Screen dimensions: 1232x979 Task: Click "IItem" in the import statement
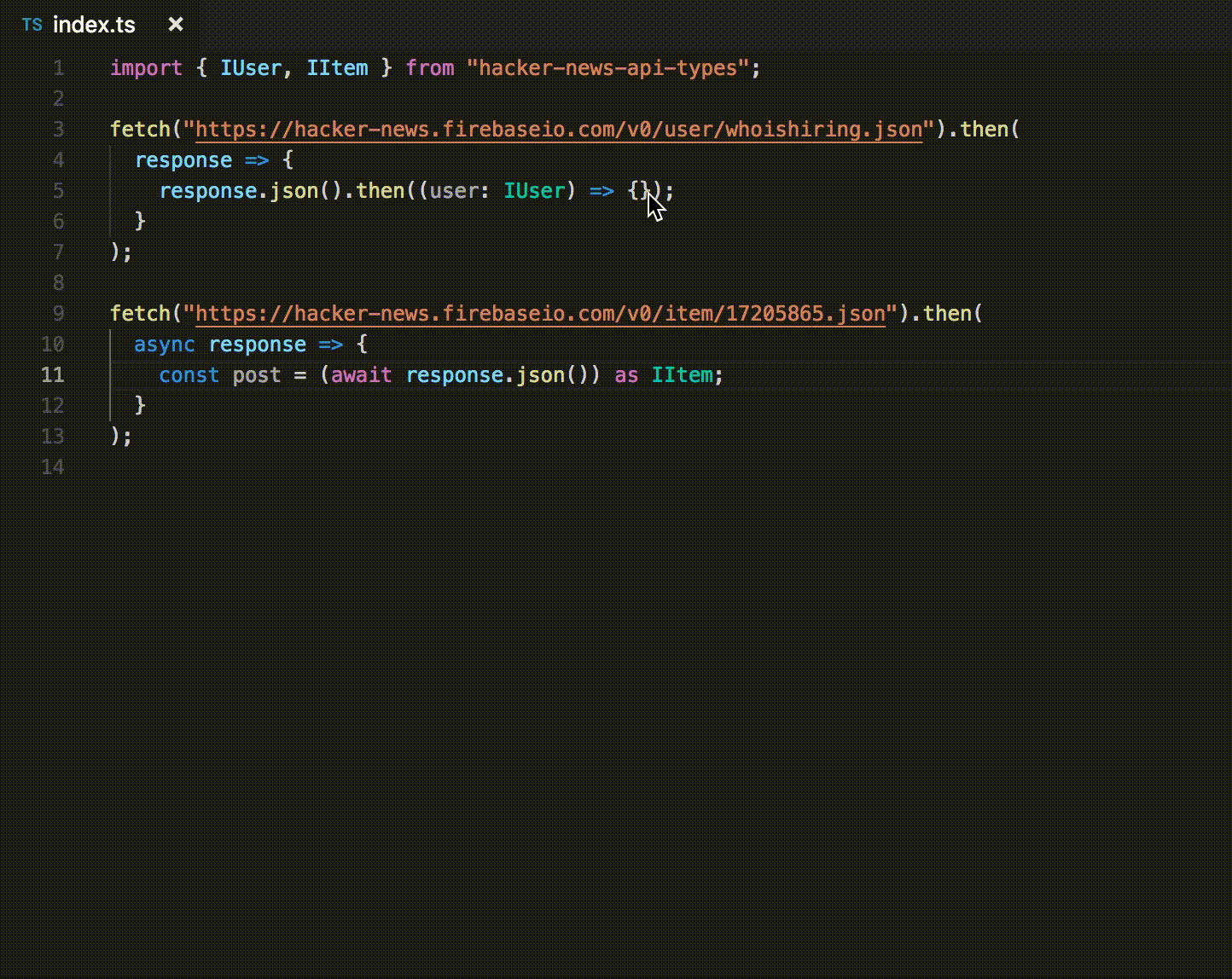[x=337, y=68]
